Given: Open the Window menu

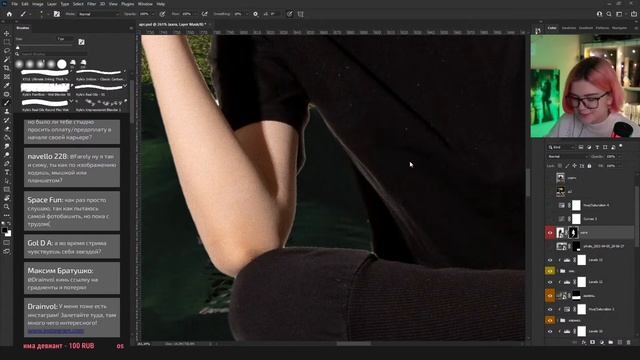Looking at the screenshot, I should 145,4.
